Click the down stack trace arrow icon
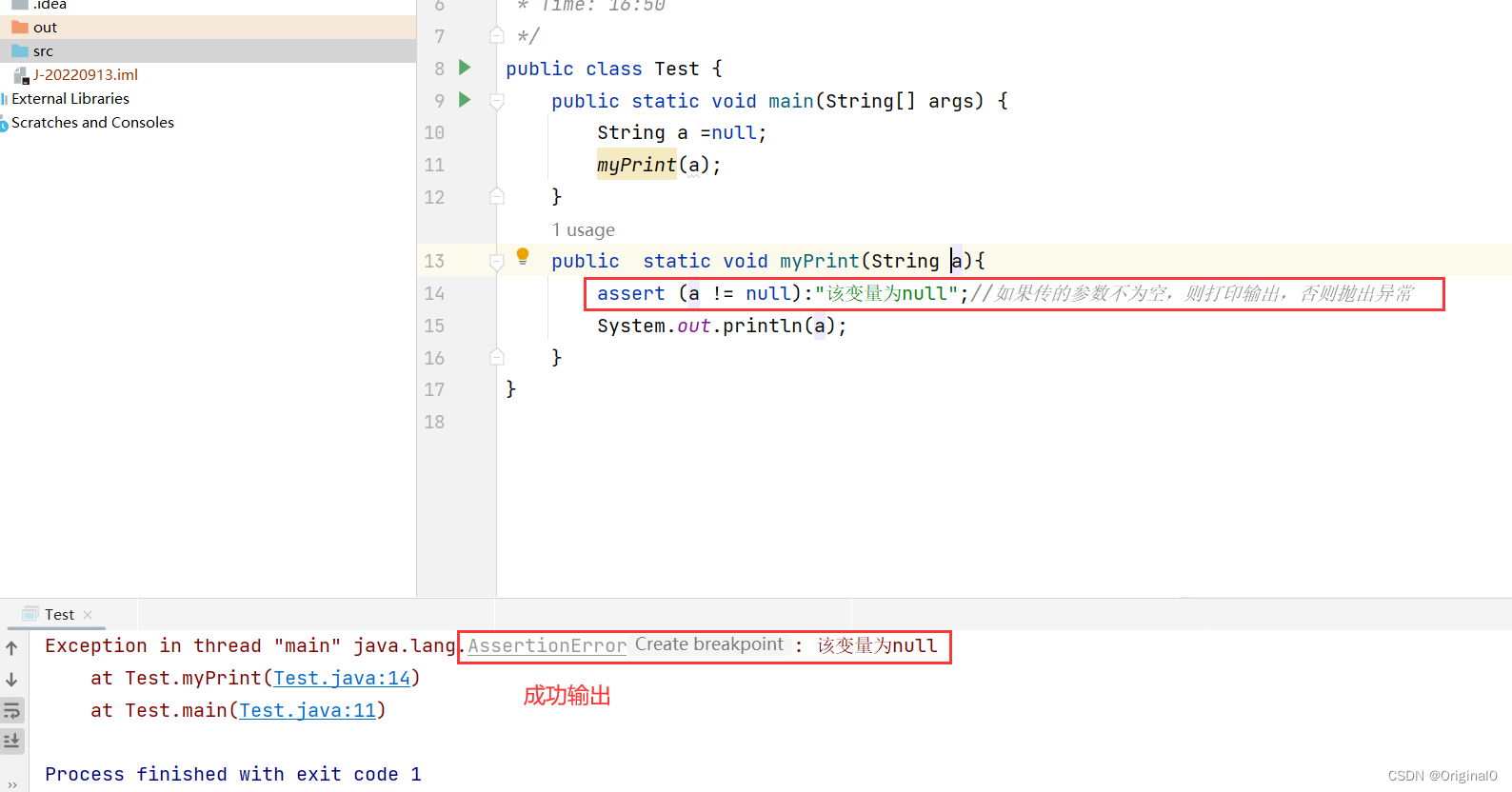Screen dimensions: 1512x792 pyautogui.click(x=12, y=680)
